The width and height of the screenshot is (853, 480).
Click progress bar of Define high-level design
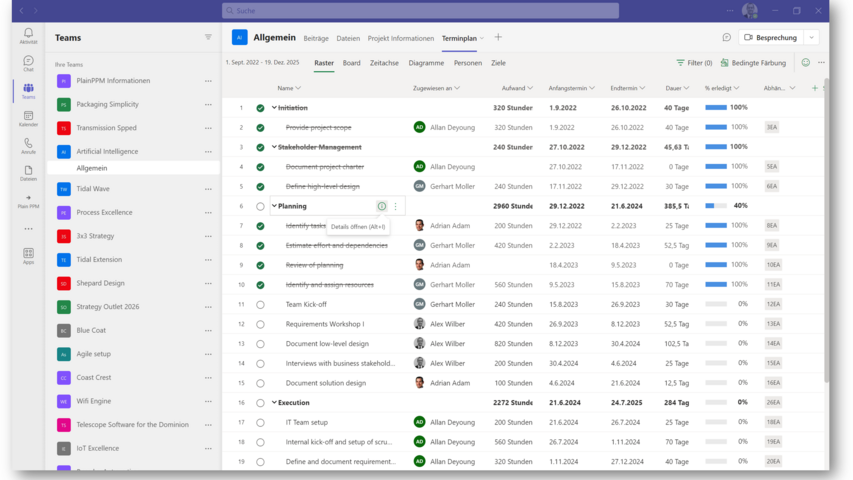click(716, 186)
